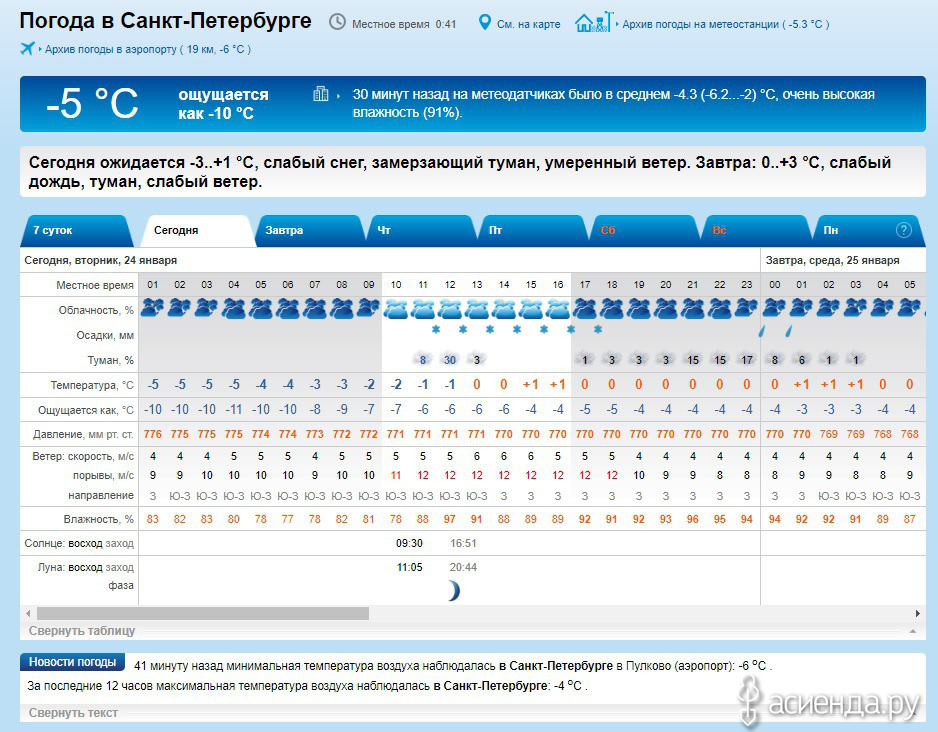Screen dimensions: 938x732
Task: Open the 7 суток tab
Action: [x=75, y=231]
